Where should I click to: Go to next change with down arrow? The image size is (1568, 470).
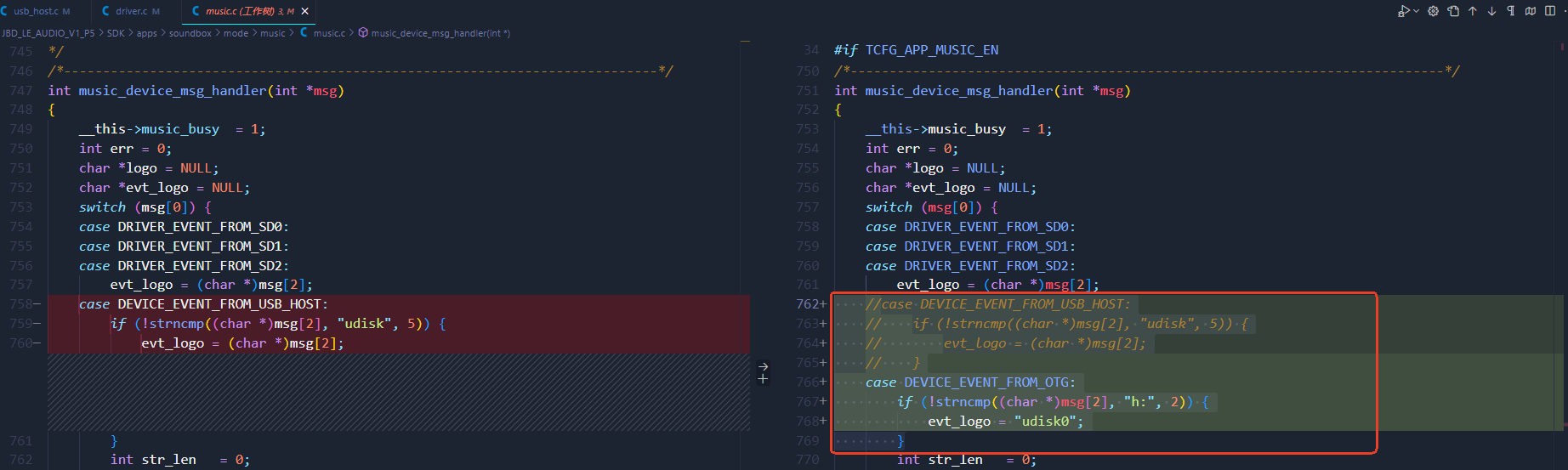pos(1491,11)
